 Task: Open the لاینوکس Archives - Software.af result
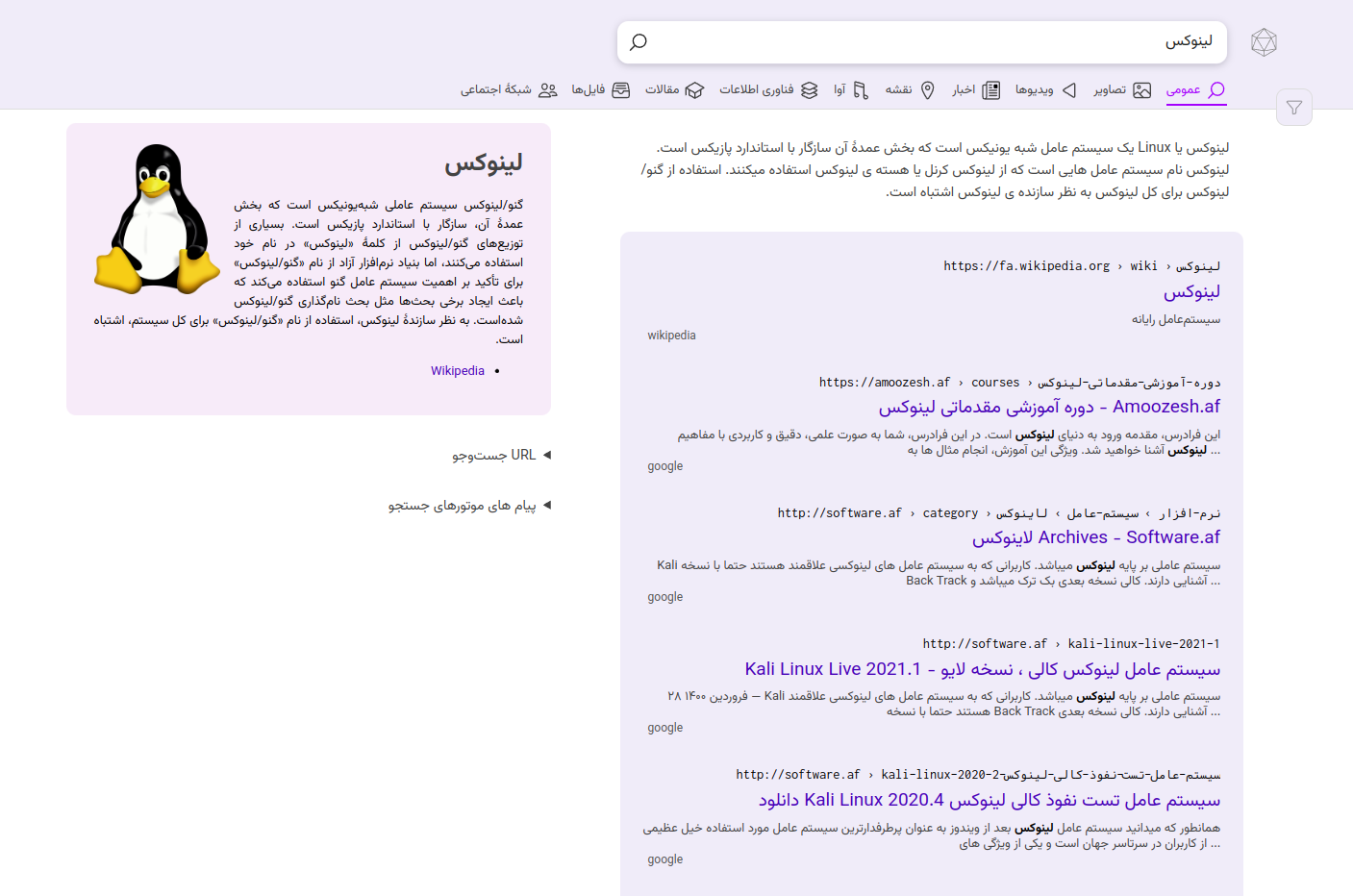[x=1096, y=537]
